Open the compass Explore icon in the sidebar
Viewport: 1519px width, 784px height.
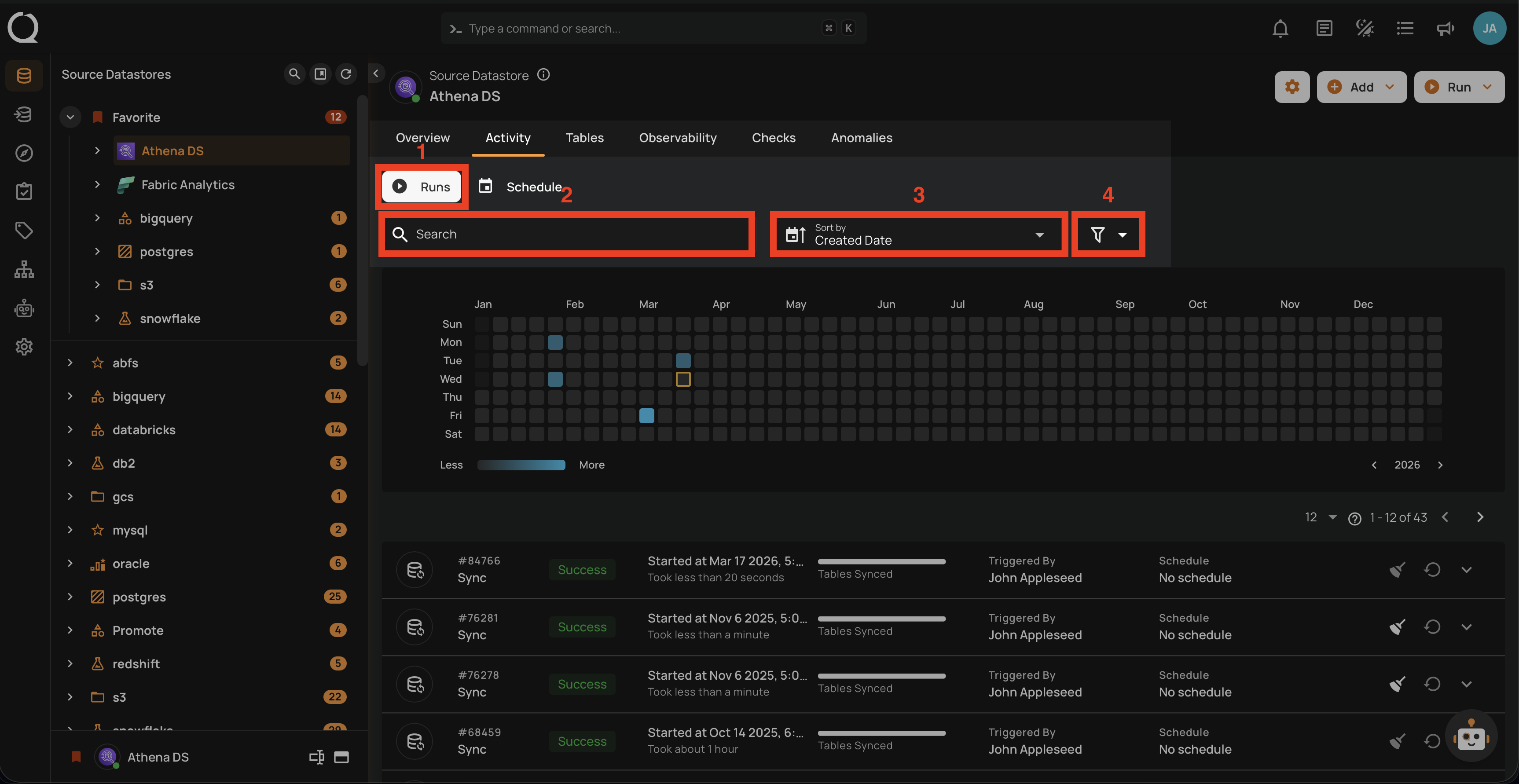(x=24, y=153)
